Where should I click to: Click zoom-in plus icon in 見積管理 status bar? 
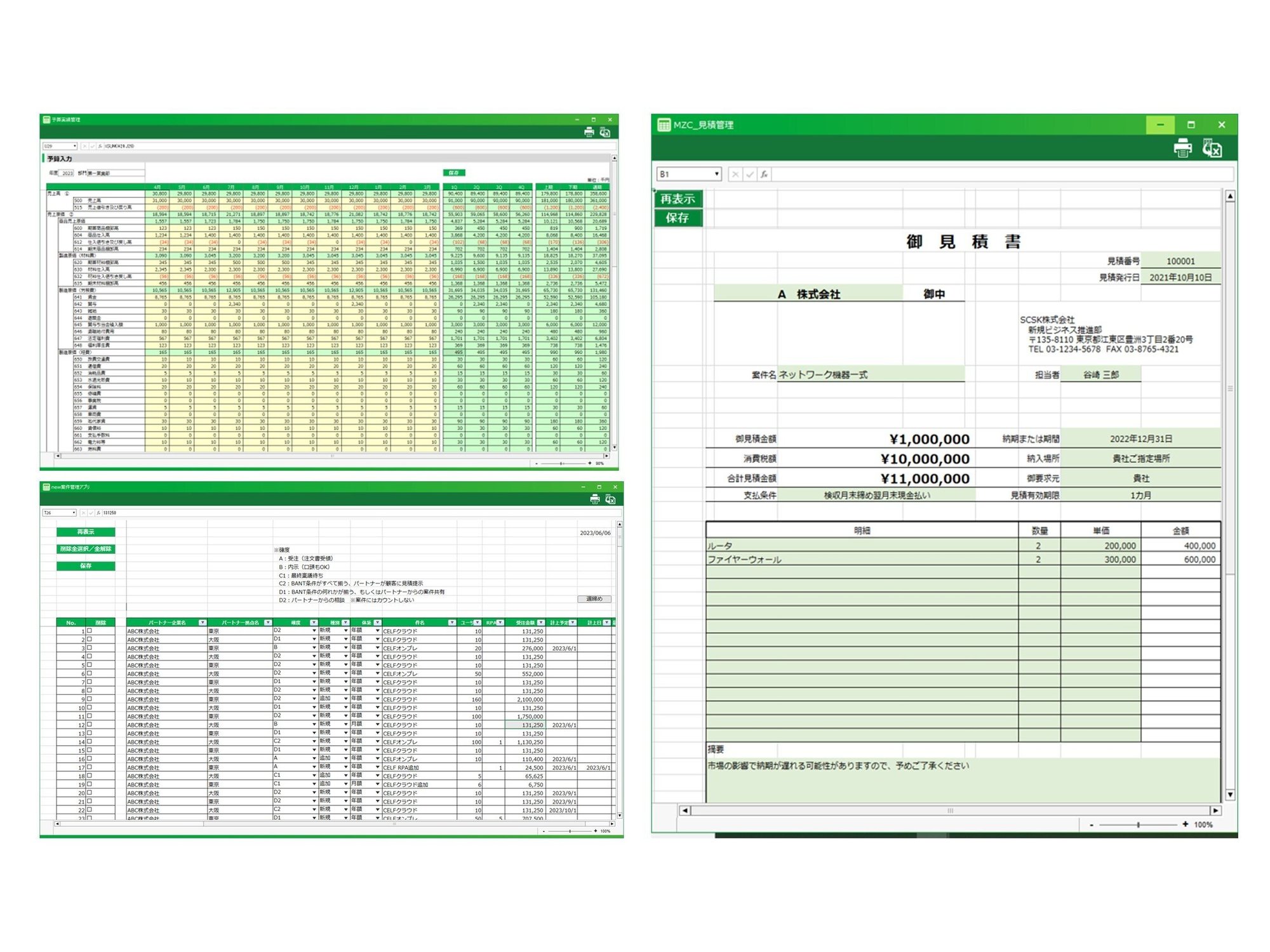pos(1185,824)
